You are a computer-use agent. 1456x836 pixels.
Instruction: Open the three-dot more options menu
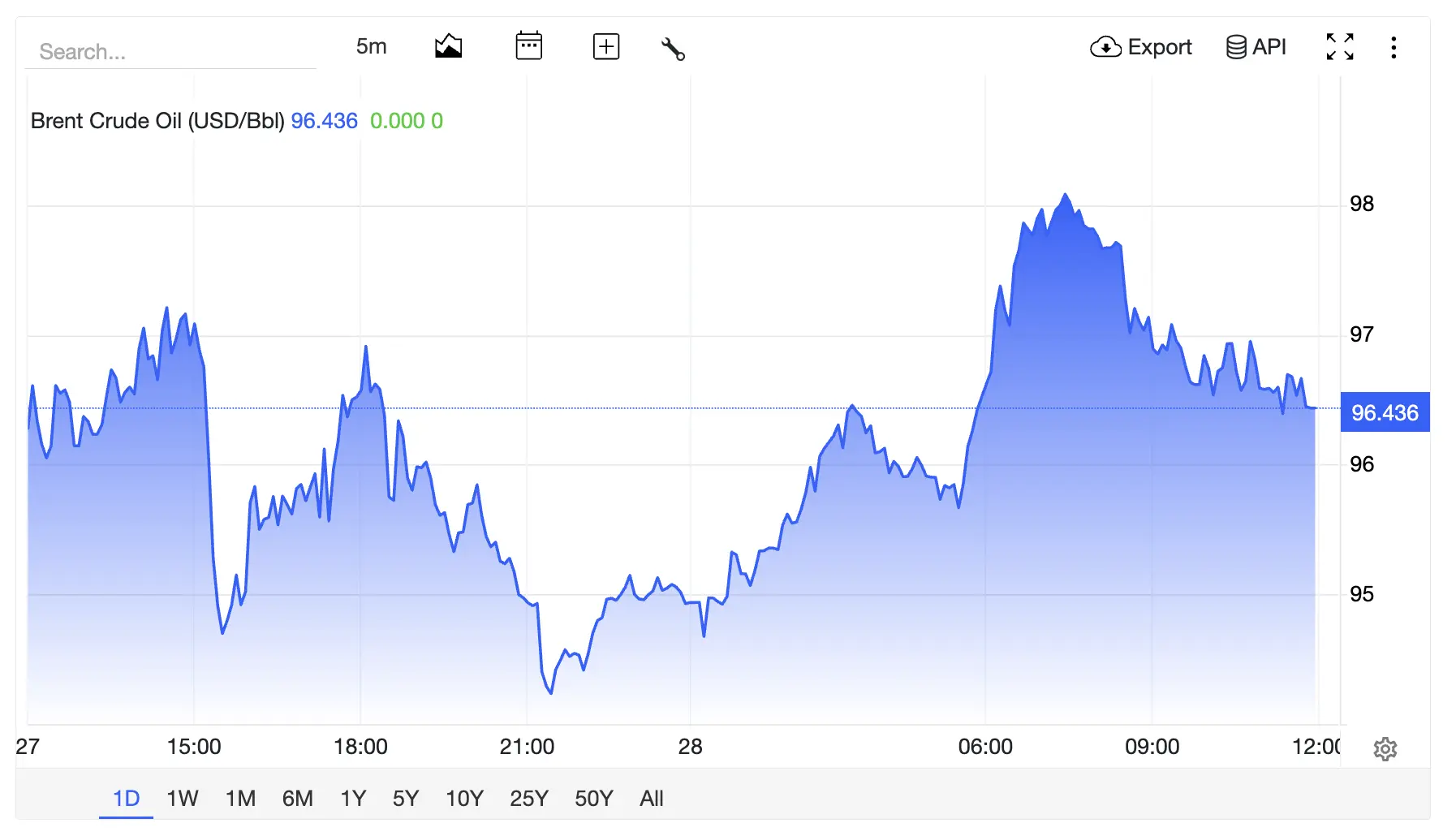pos(1394,47)
